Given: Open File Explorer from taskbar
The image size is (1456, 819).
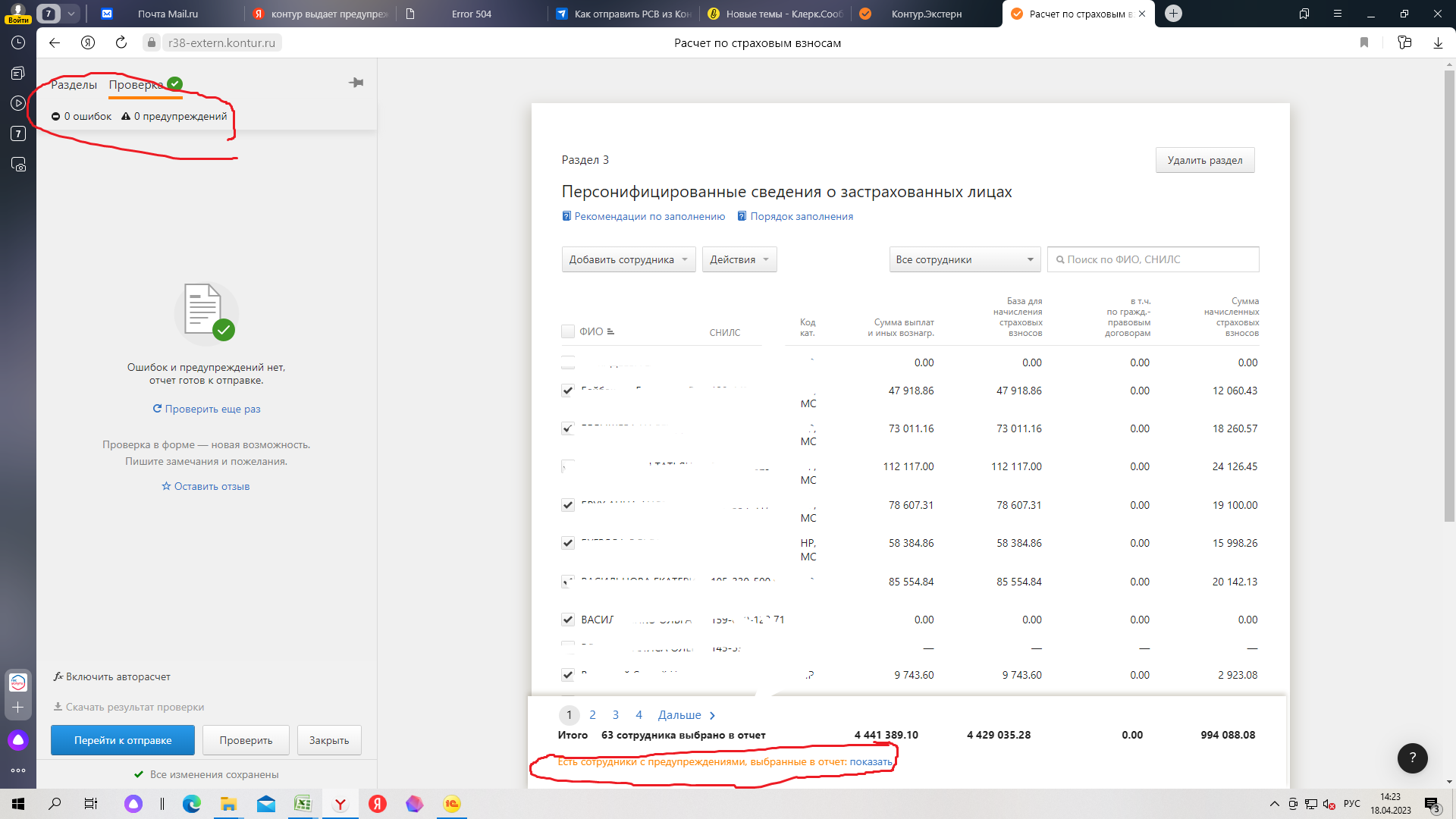Looking at the screenshot, I should (x=228, y=804).
